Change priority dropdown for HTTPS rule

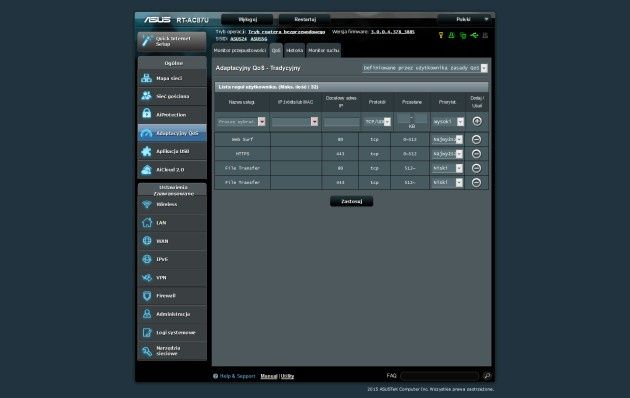coord(447,154)
